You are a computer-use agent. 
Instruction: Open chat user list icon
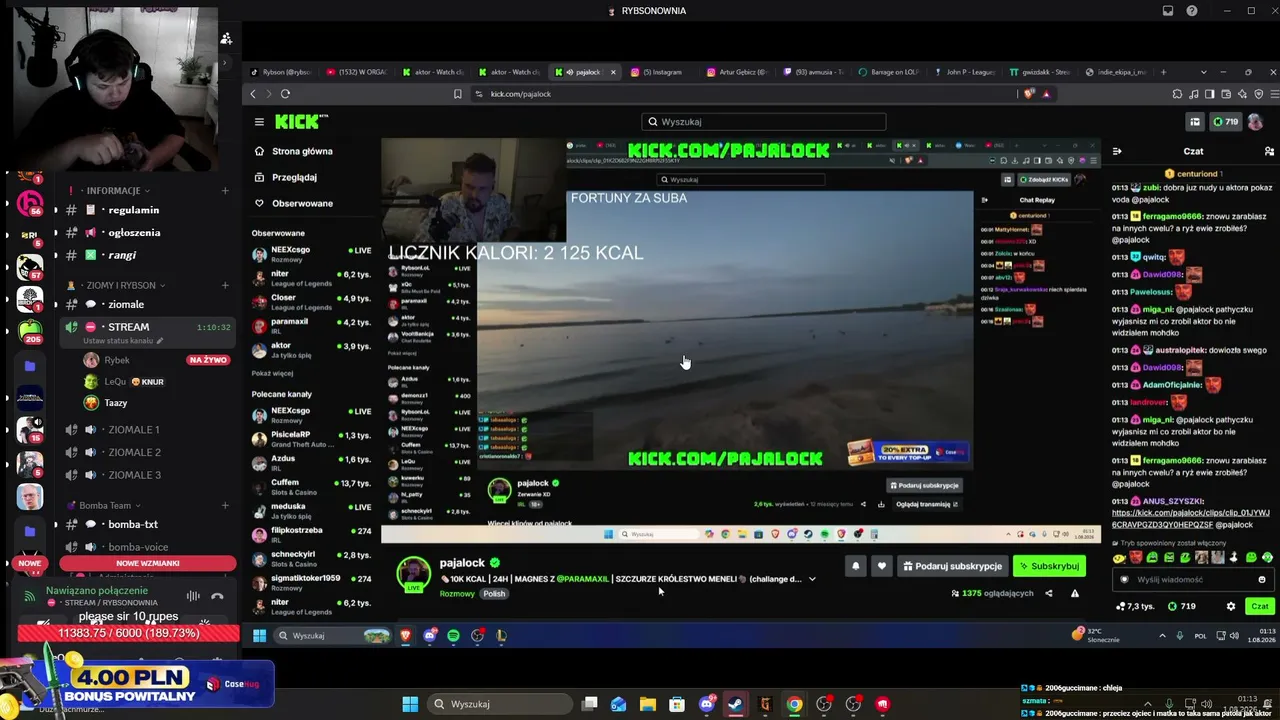coord(1269,151)
